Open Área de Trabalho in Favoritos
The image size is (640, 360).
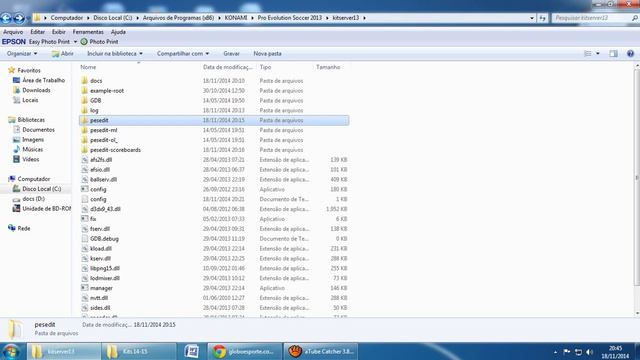coord(43,80)
